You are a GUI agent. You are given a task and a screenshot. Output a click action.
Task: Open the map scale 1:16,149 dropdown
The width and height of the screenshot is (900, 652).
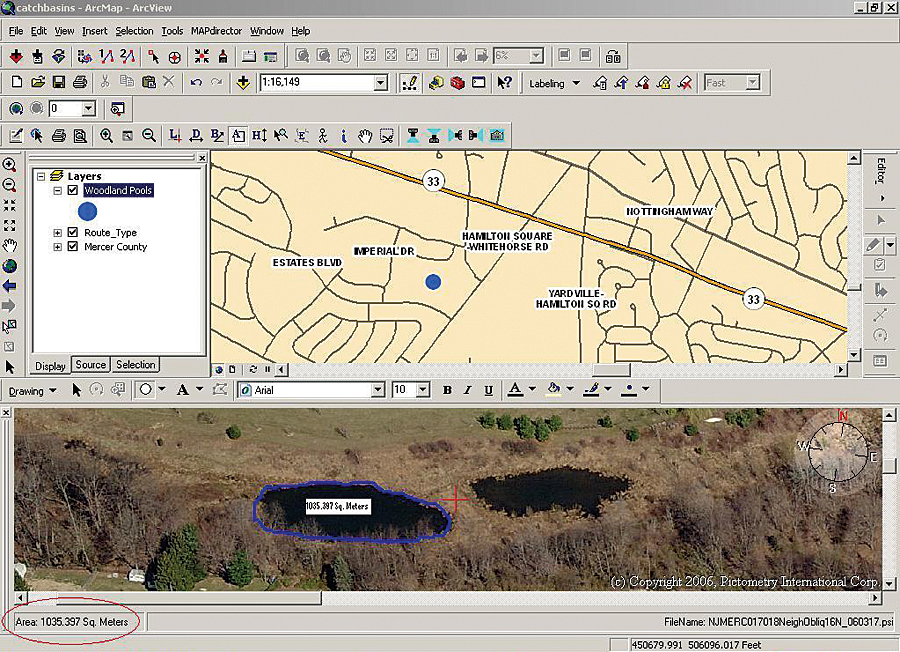(x=381, y=83)
